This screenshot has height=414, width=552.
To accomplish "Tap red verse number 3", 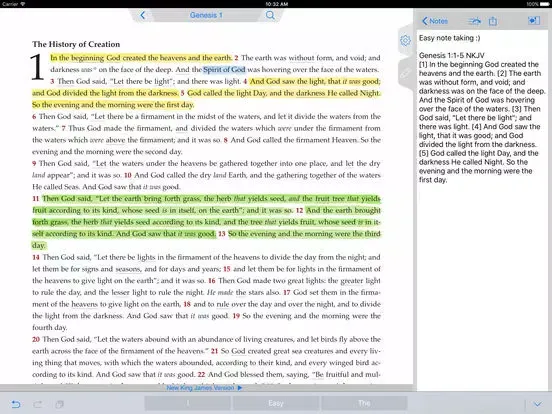I will [x=52, y=81].
